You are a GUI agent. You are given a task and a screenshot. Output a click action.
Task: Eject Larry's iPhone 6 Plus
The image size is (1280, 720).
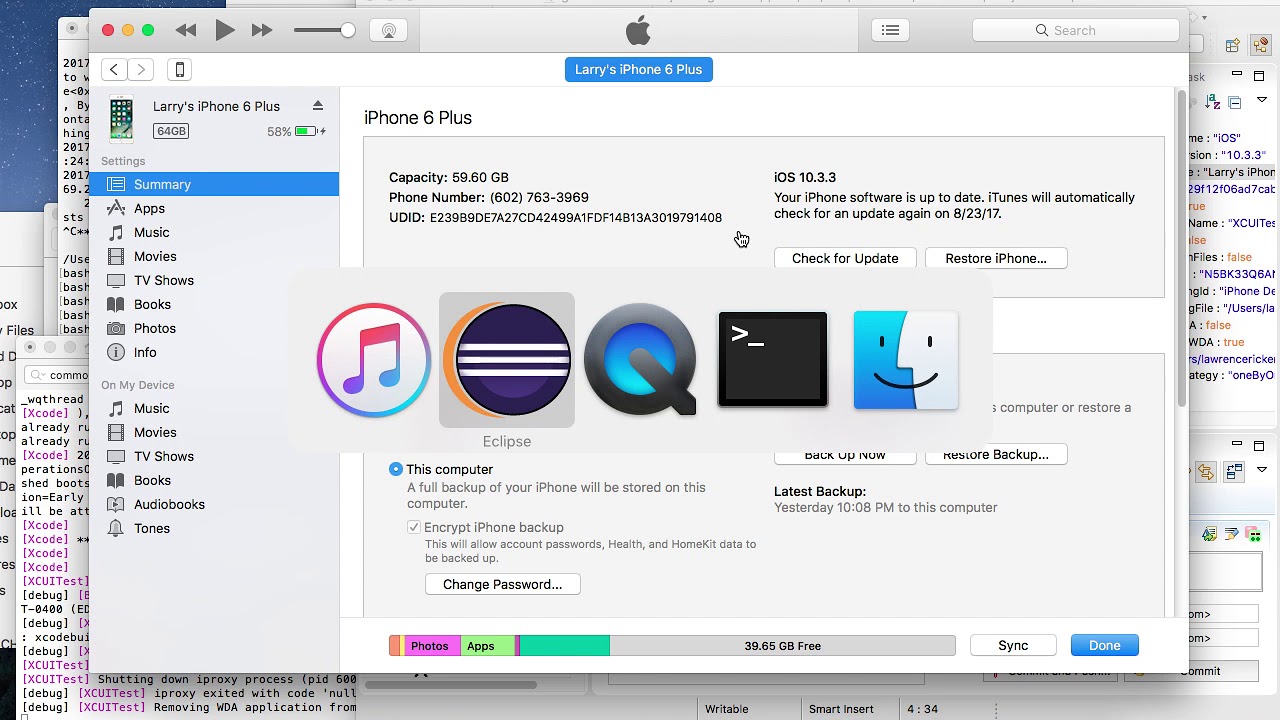pyautogui.click(x=318, y=106)
